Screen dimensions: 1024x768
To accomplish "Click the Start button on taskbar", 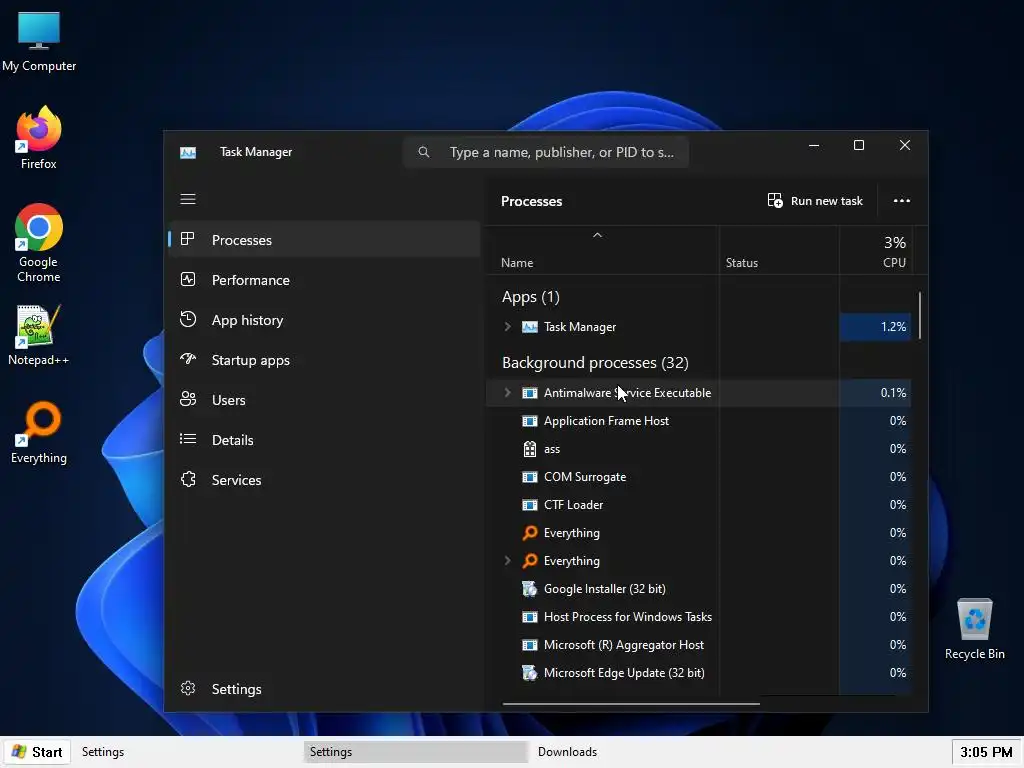I will coord(37,752).
